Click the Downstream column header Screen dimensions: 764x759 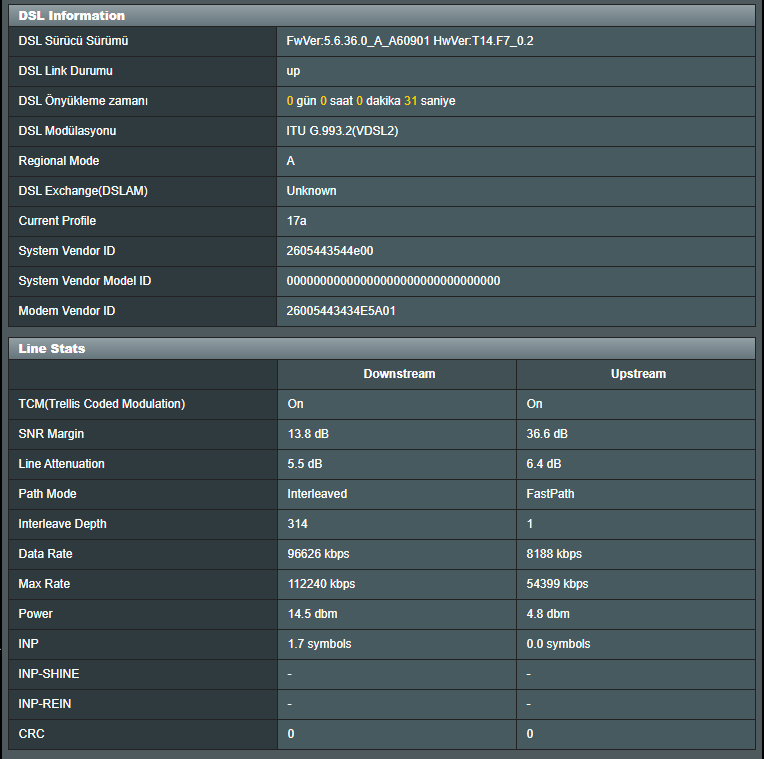399,374
